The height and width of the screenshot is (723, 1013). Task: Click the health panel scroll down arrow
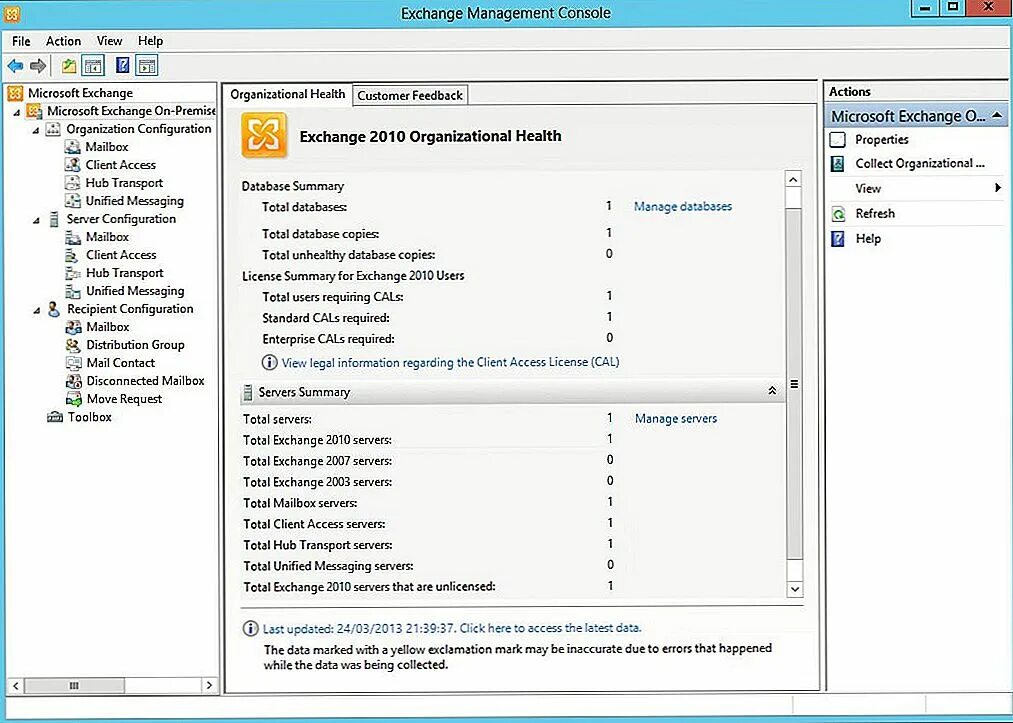coord(795,589)
